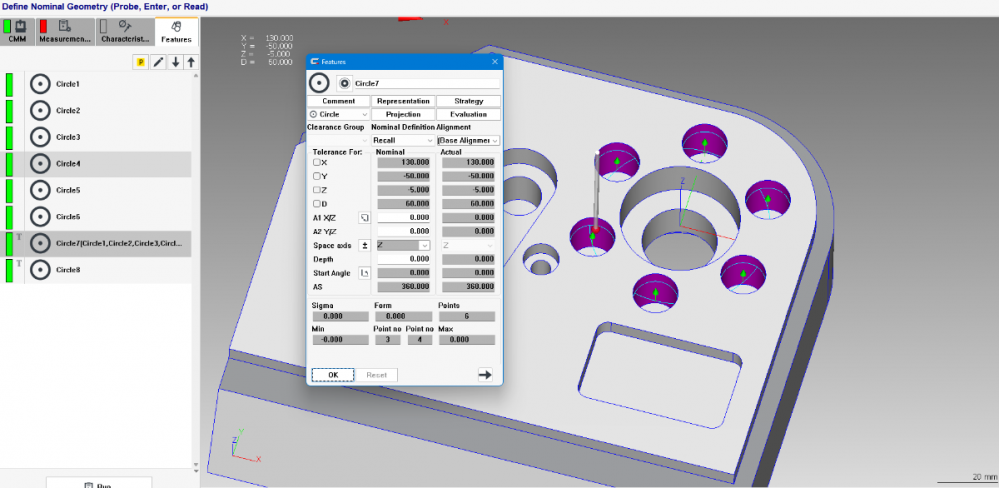Viewport: 999px width, 488px height.
Task: Switch to the CMM tab
Action: point(17,32)
